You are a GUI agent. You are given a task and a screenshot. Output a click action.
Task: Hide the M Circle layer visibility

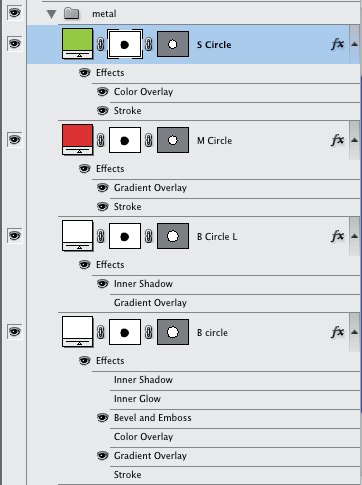point(14,140)
